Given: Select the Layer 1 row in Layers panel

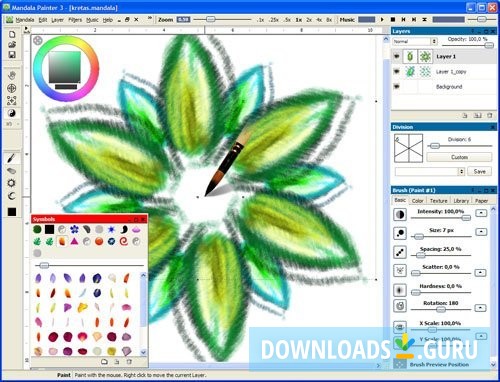Looking at the screenshot, I should pos(444,56).
